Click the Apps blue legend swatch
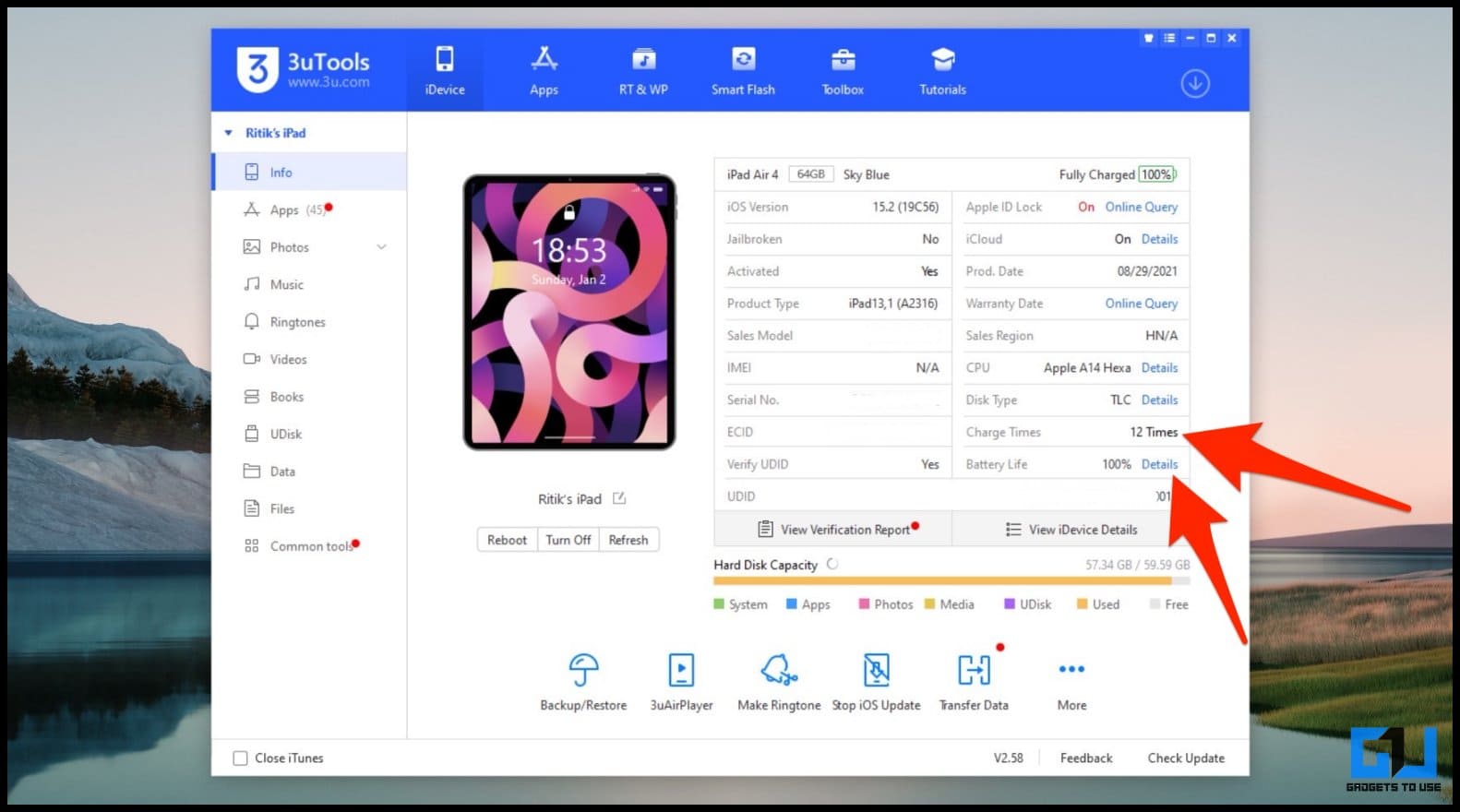The width and height of the screenshot is (1460, 812). [791, 604]
